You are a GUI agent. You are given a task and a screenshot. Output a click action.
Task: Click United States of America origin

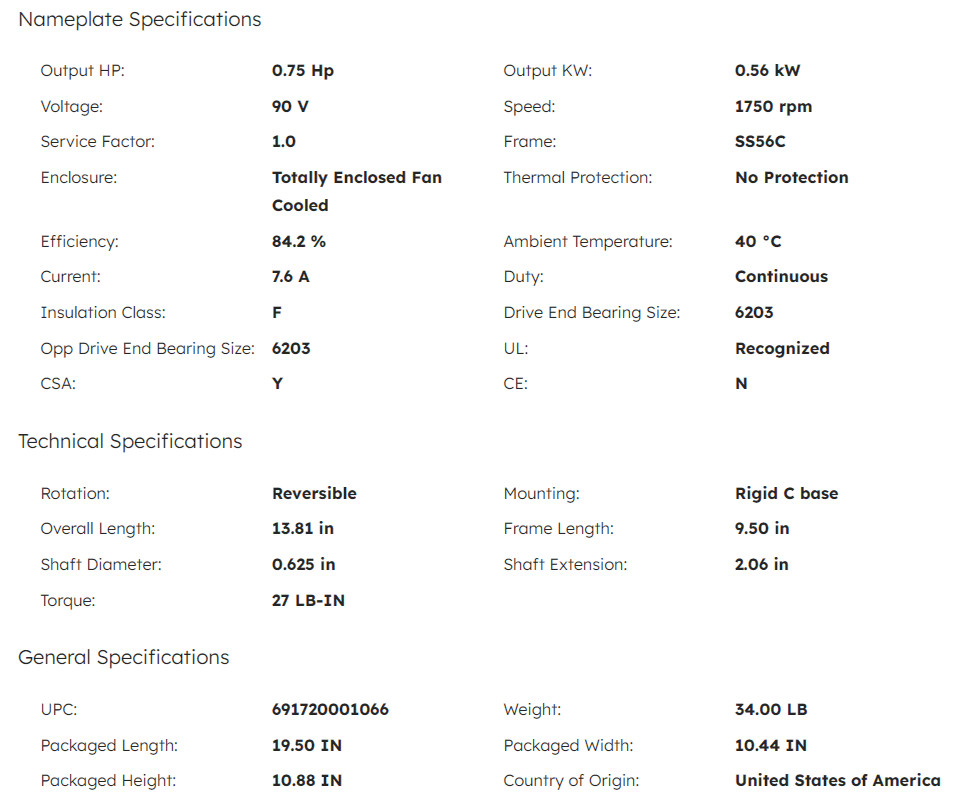coord(838,781)
